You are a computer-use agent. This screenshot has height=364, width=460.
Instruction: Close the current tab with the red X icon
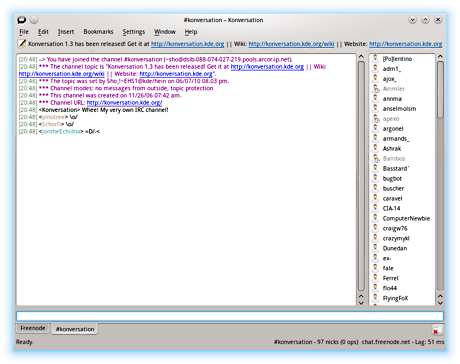(436, 330)
